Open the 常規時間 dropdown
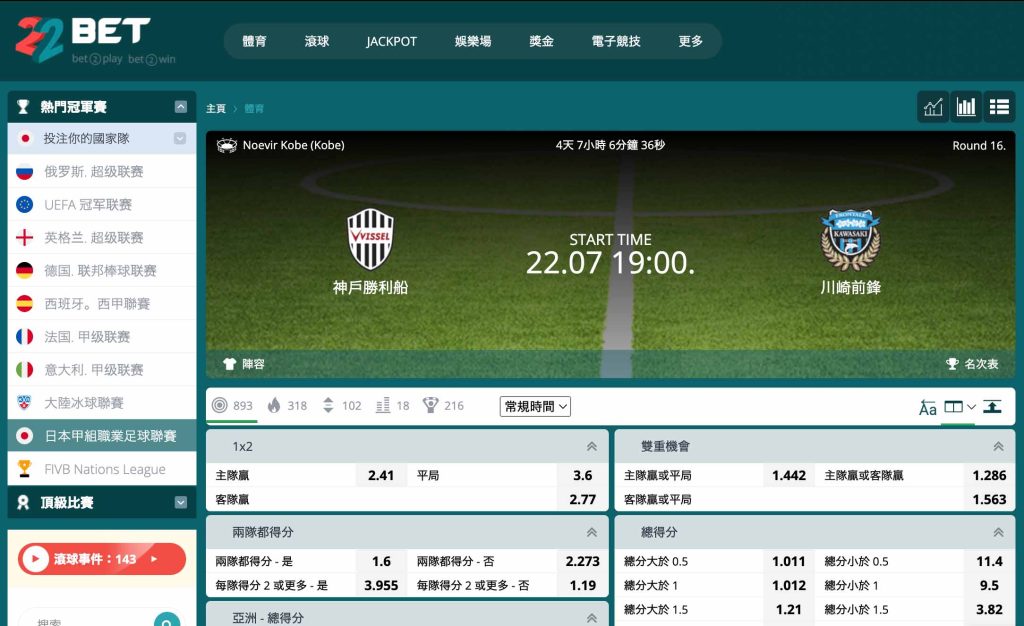 coord(536,406)
